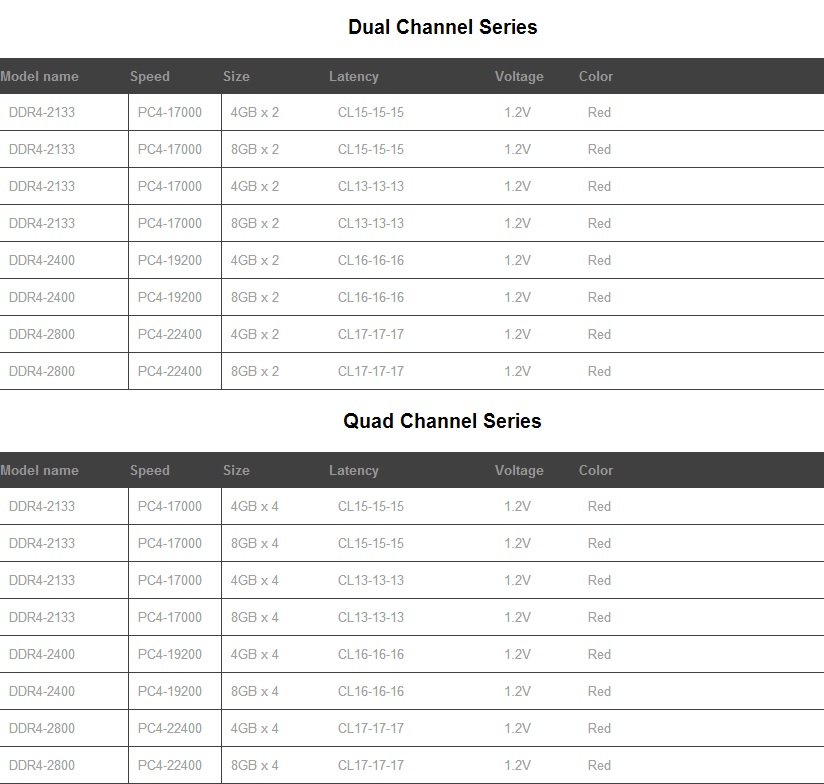Select Model name header in Dual Channel table
The height and width of the screenshot is (784, 824).
[40, 76]
